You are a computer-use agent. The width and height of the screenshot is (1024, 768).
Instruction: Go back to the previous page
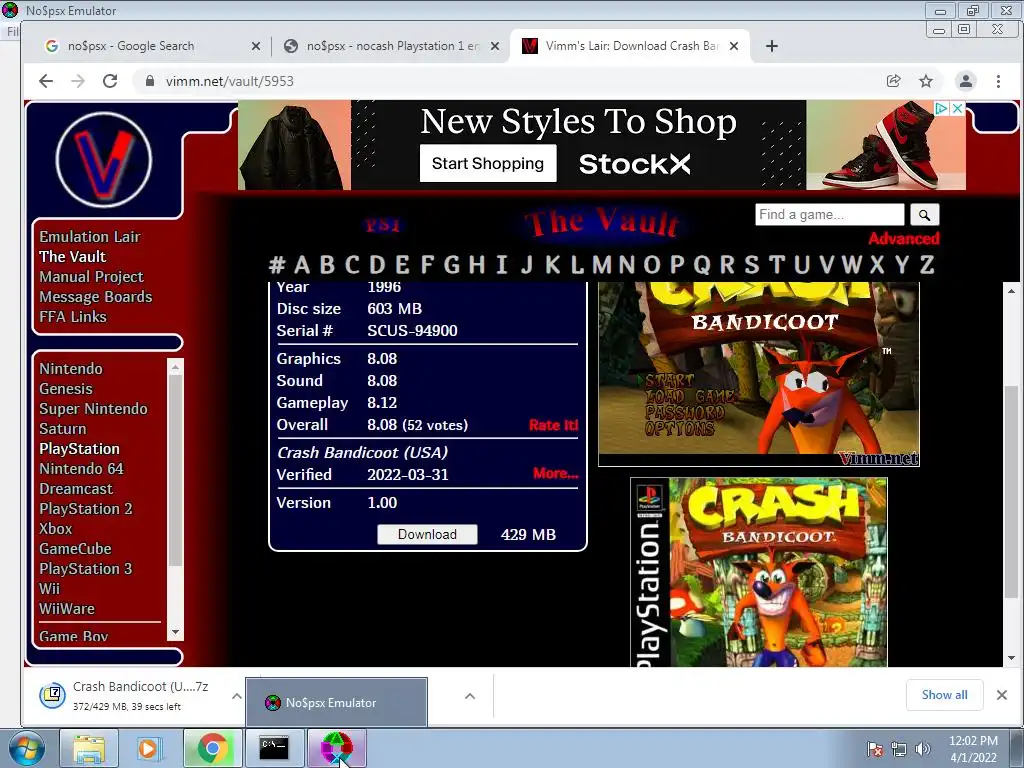46,81
